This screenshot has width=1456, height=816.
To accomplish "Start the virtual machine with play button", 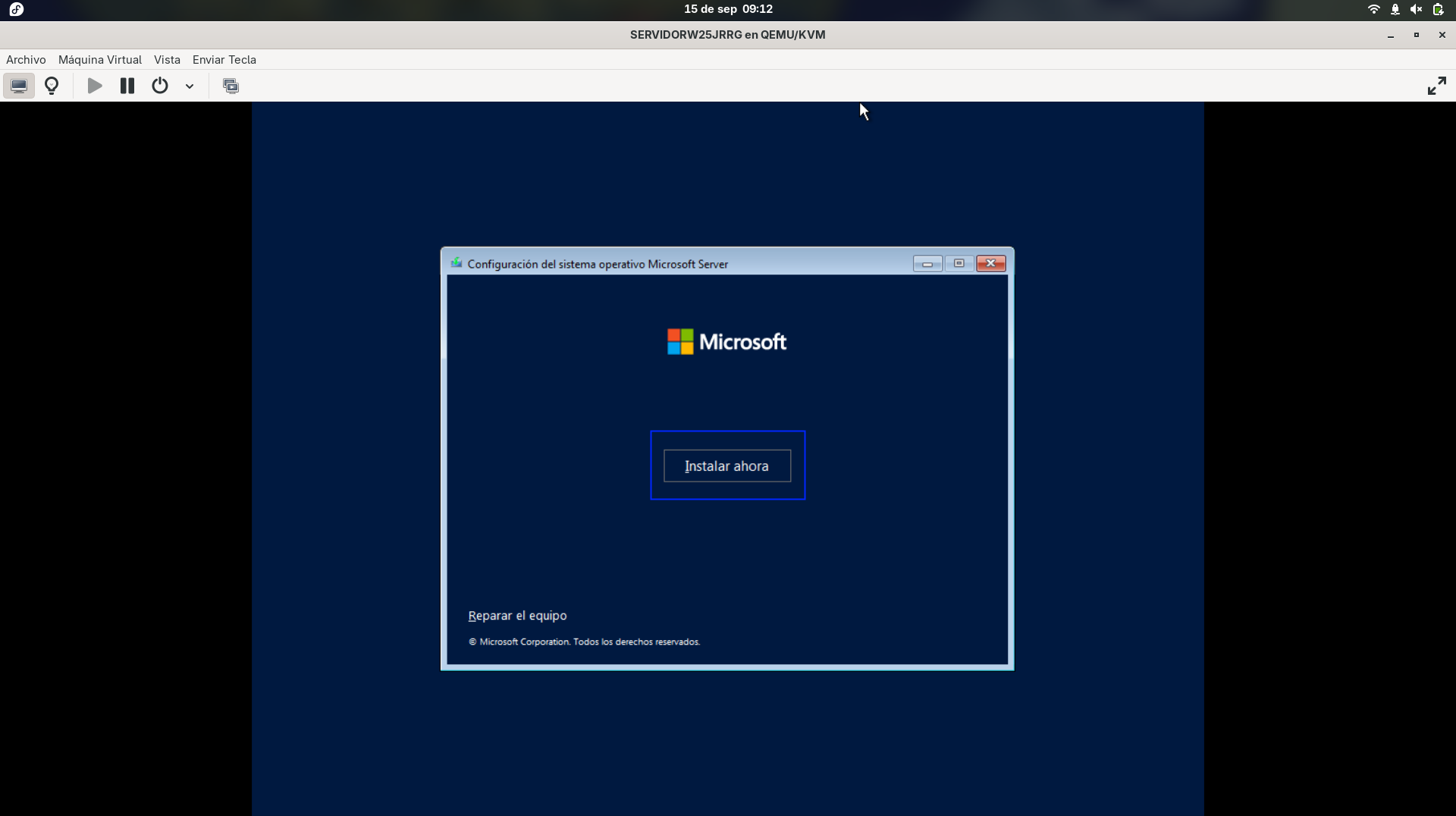I will click(95, 86).
